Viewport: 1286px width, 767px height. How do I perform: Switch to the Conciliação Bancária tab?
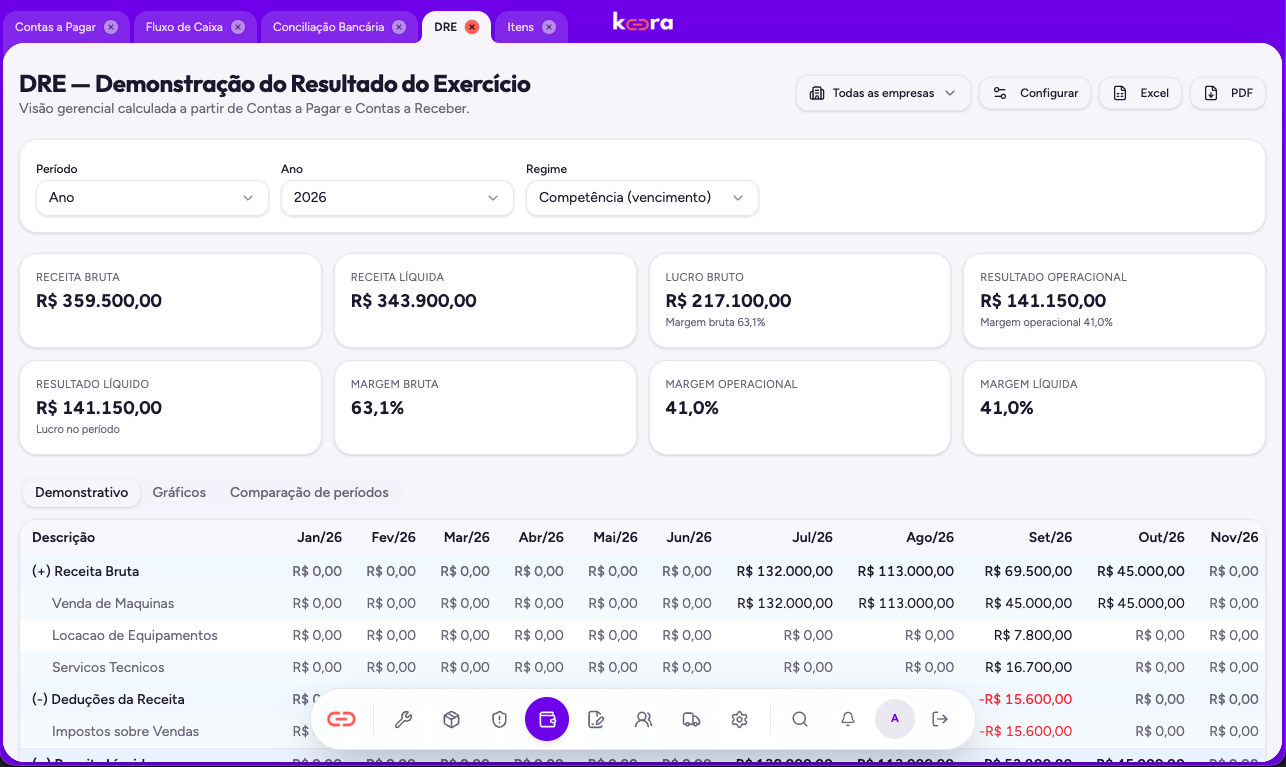tap(338, 27)
